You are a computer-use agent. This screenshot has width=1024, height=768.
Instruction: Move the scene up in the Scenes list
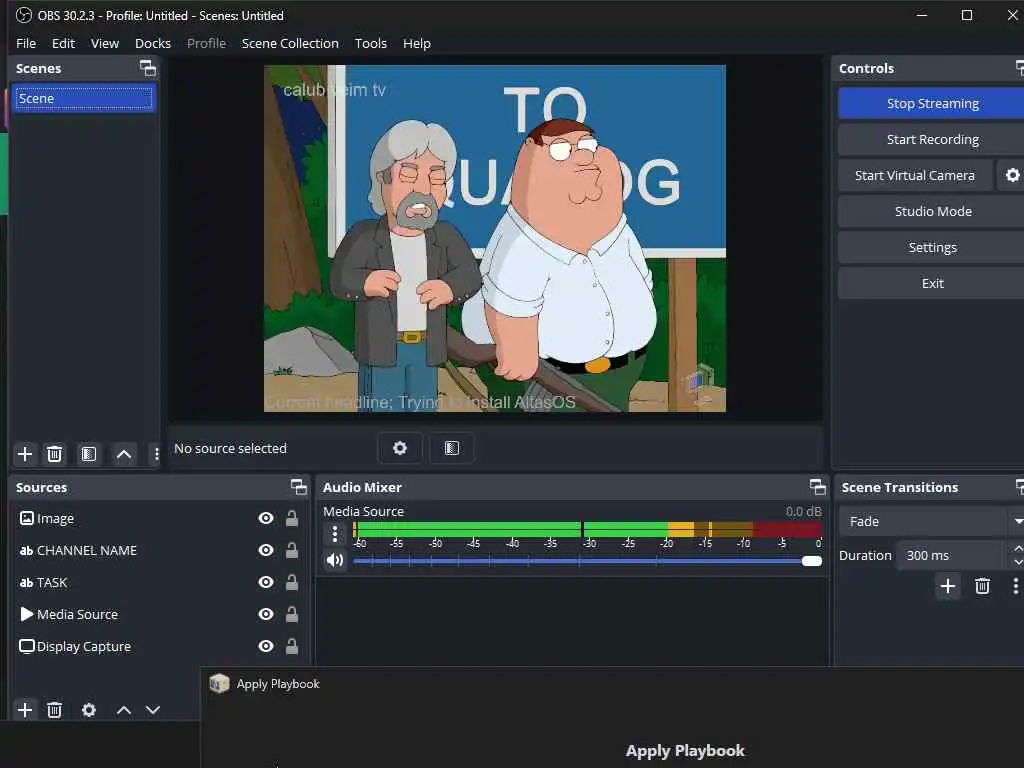(123, 454)
